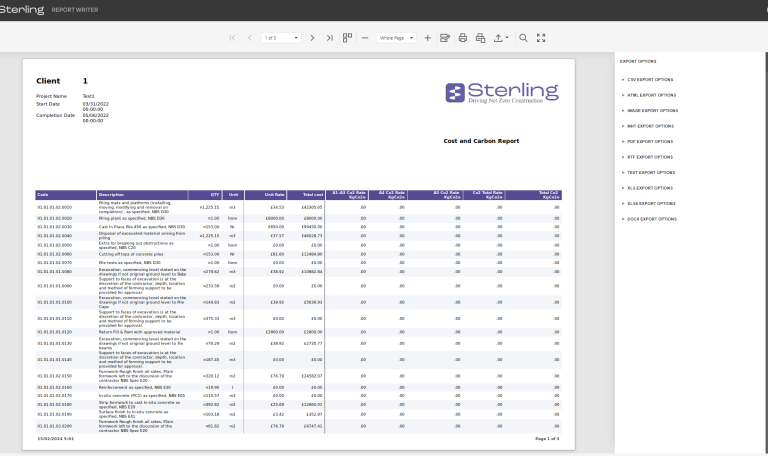
Task: Go to the first page of the report
Action: click(x=233, y=38)
